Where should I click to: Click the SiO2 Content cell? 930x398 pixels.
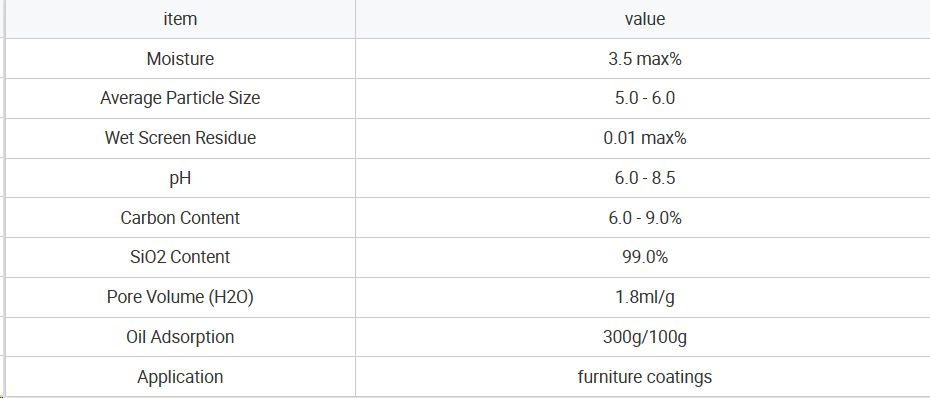pyautogui.click(x=180, y=257)
